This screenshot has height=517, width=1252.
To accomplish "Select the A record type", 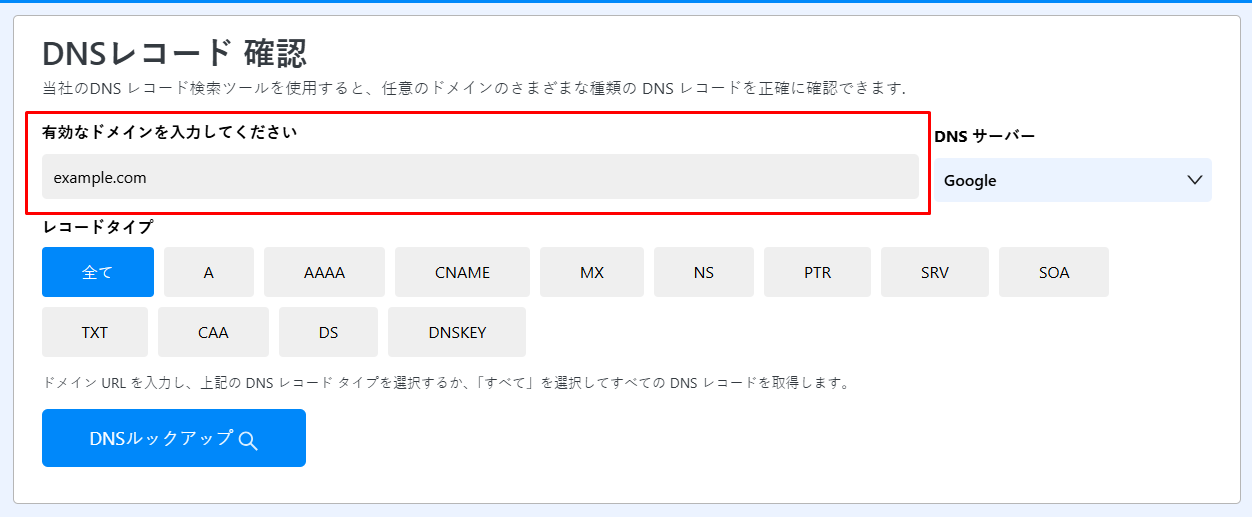I will tap(209, 272).
